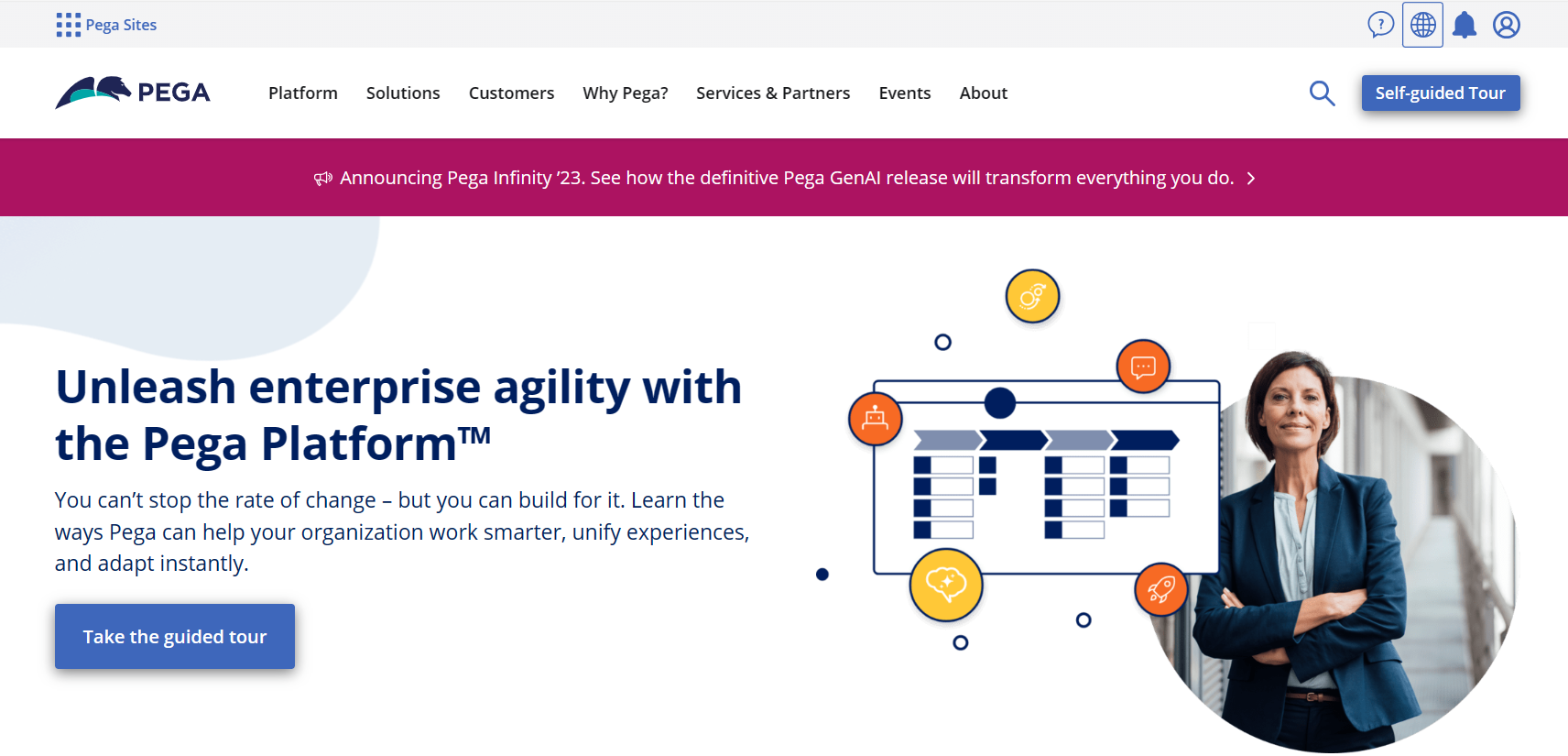
Task: Click the orange rocket icon in illustration
Action: point(1160,589)
